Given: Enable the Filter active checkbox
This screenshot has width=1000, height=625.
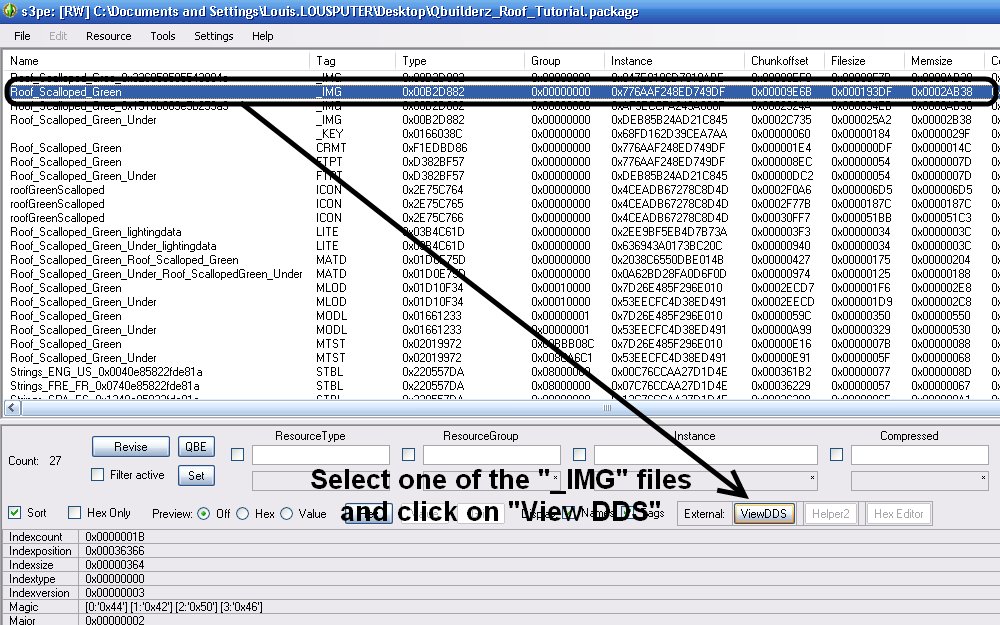Looking at the screenshot, I should 98,475.
